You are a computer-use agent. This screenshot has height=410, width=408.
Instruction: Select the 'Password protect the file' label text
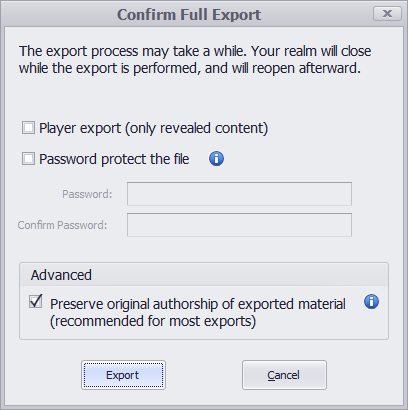coord(114,159)
